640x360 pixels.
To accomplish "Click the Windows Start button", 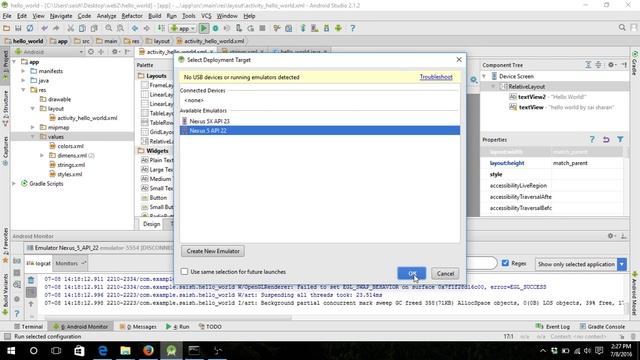I will pyautogui.click(x=11, y=350).
